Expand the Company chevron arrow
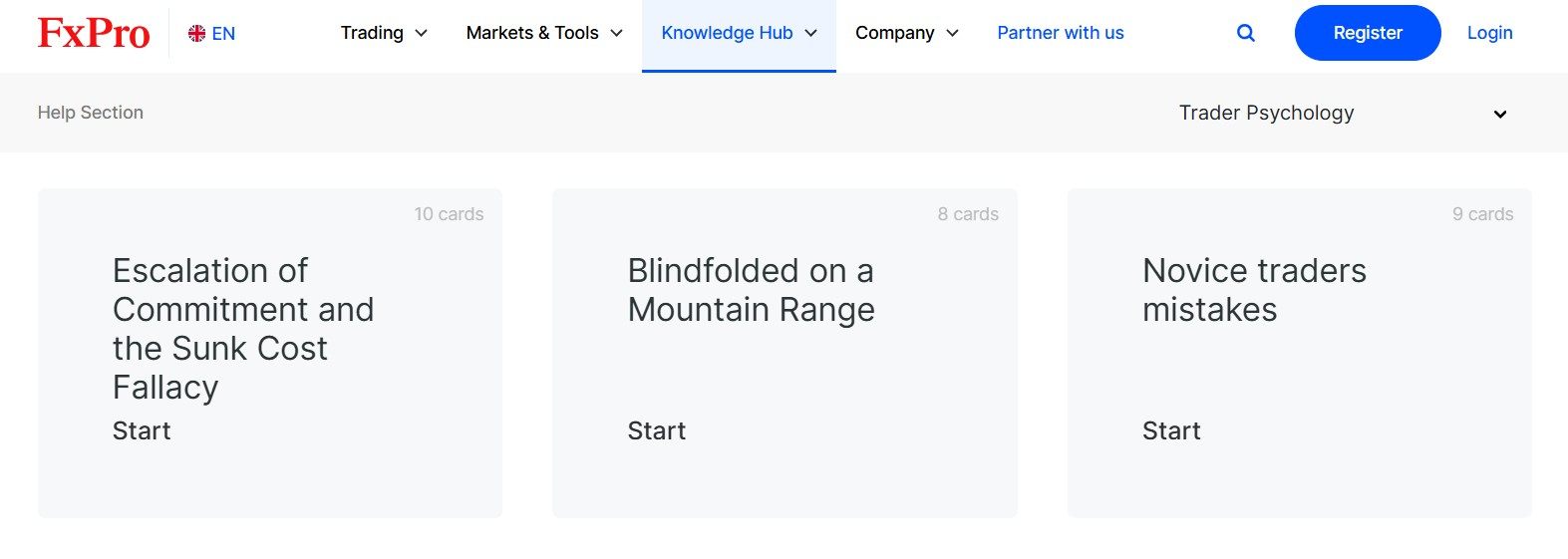The height and width of the screenshot is (559, 1568). pyautogui.click(x=953, y=33)
